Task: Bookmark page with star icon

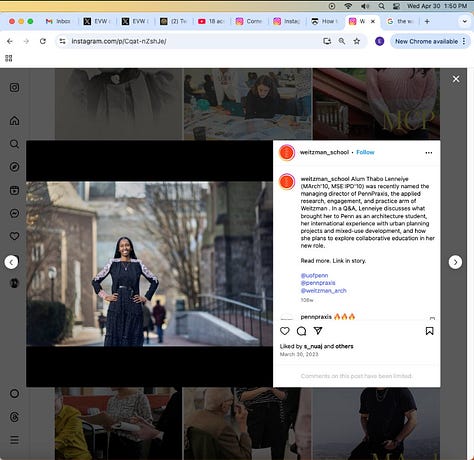Action: coord(357,41)
